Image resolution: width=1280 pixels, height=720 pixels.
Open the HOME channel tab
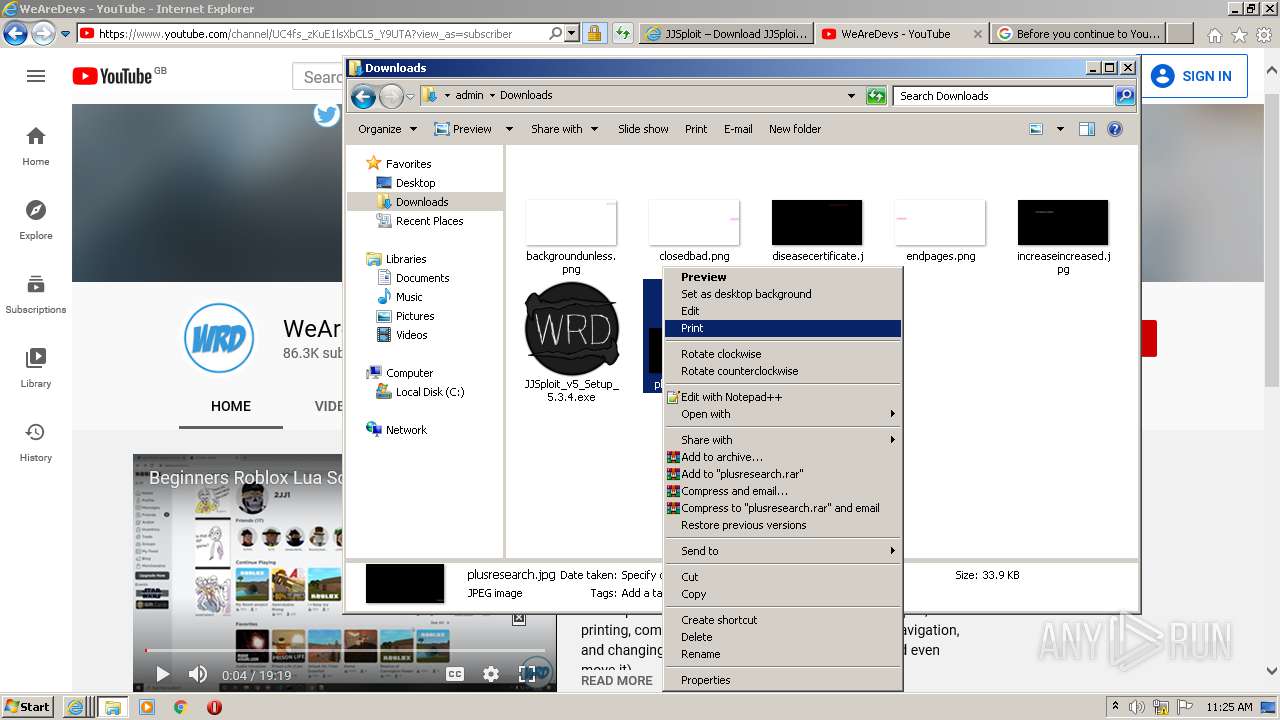231,406
